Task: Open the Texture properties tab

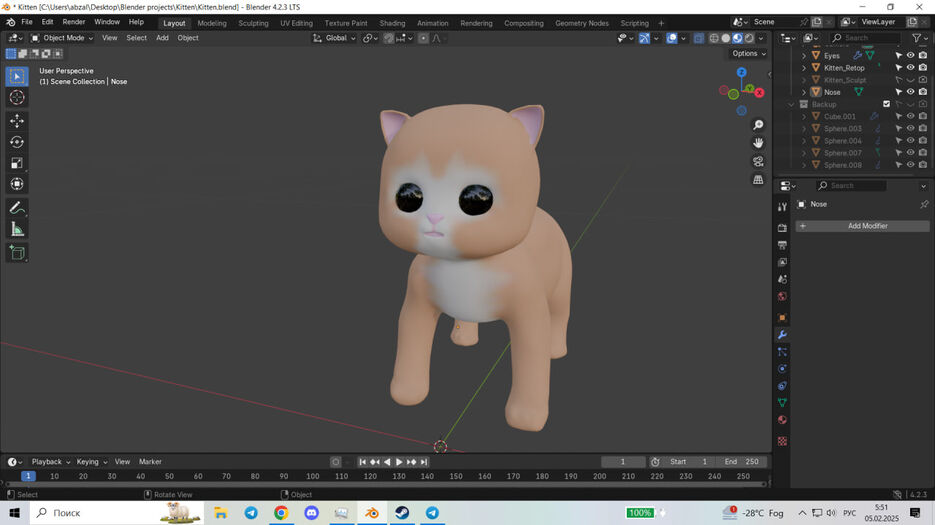Action: pos(782,441)
